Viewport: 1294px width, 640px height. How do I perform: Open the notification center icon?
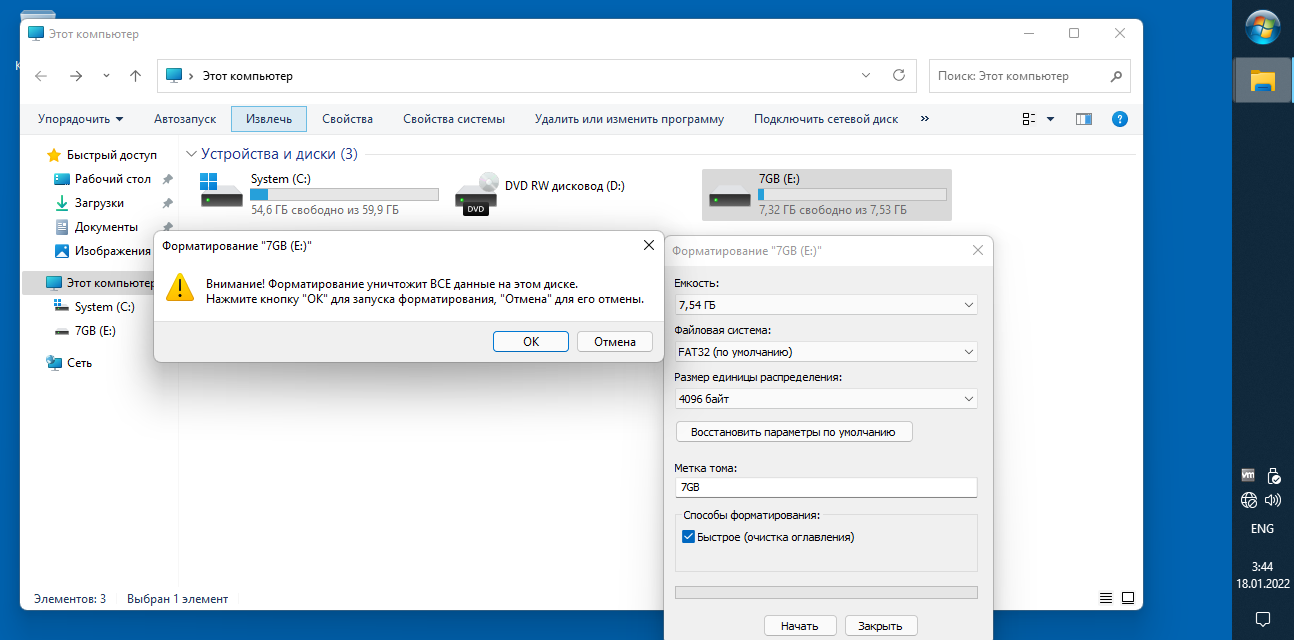pos(1262,617)
